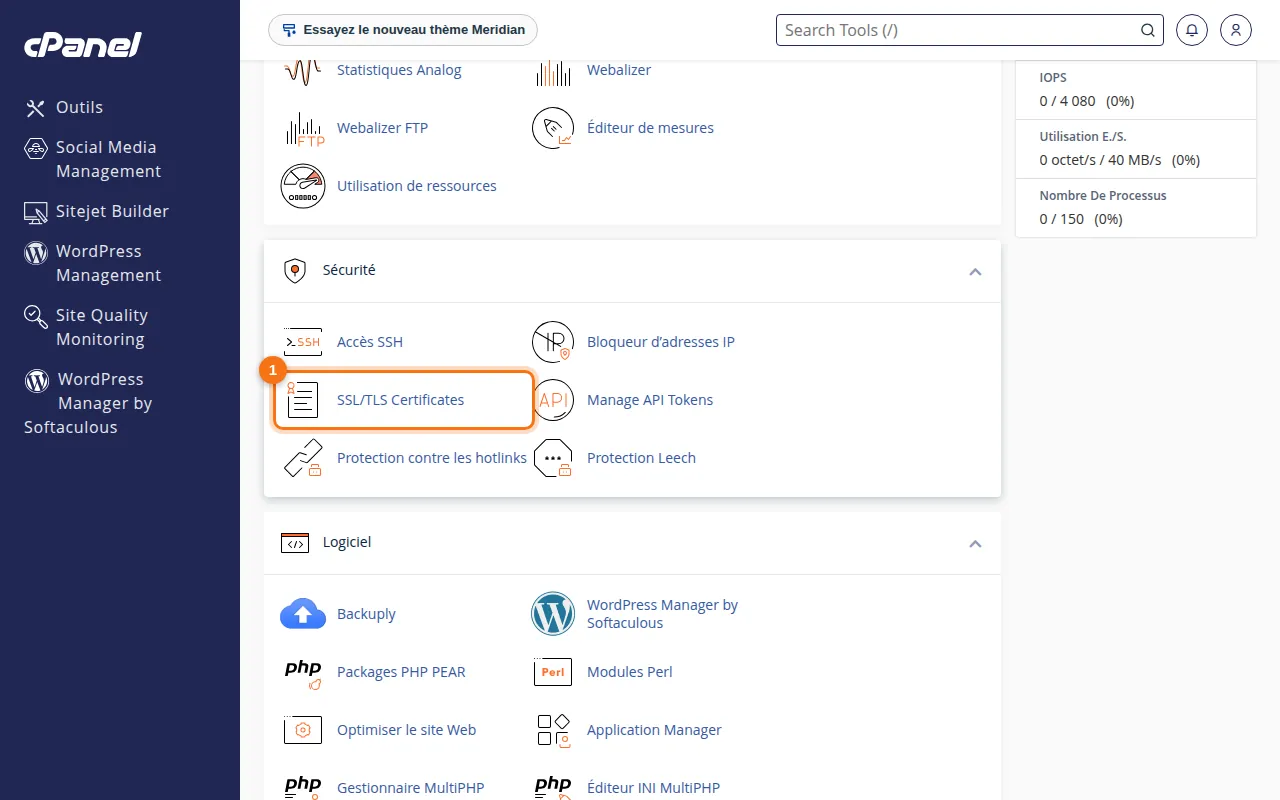This screenshot has height=800, width=1280.
Task: Click Manage API Tokens icon
Action: (x=553, y=400)
